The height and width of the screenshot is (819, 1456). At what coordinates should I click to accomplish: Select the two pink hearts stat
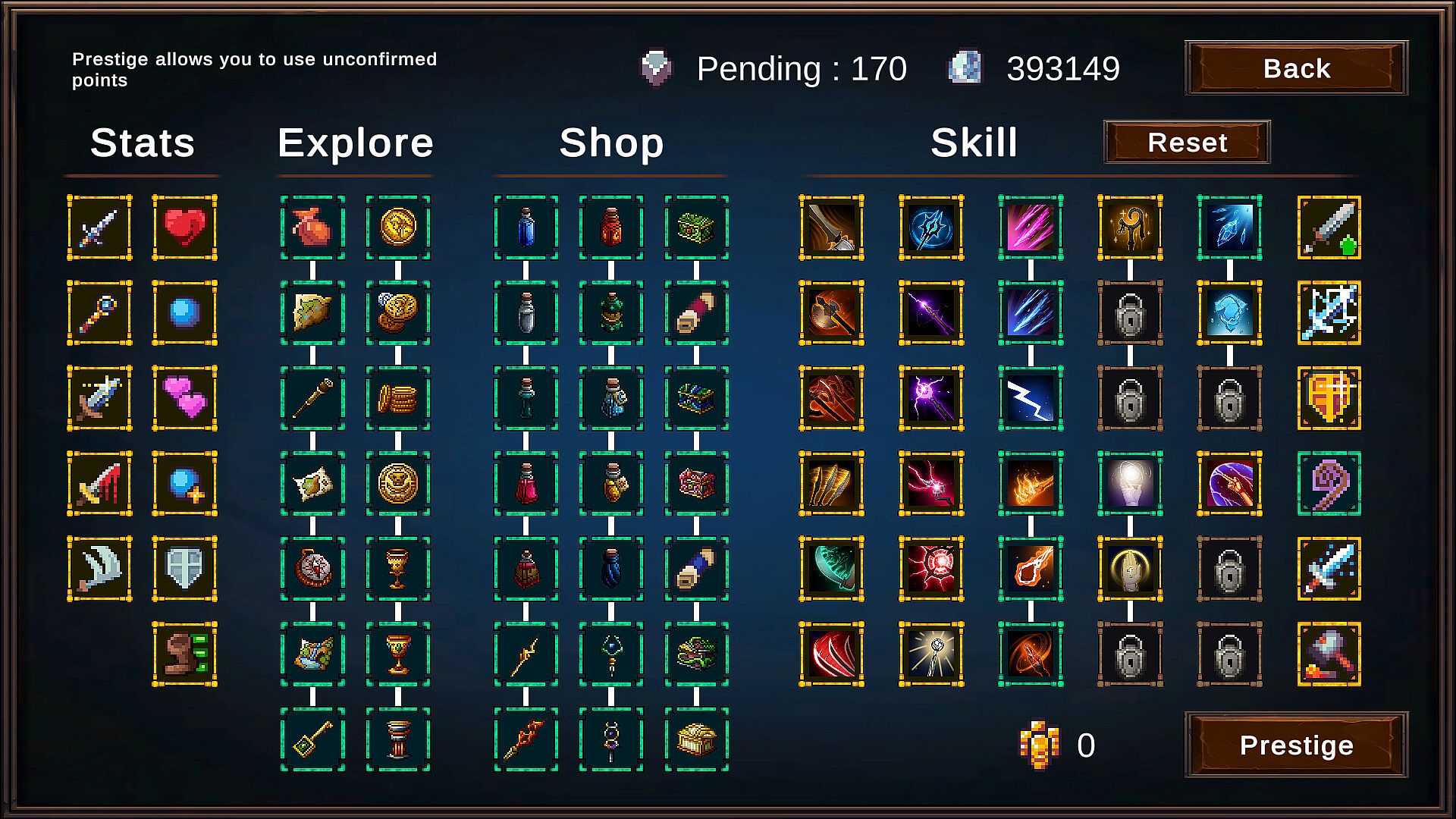[x=184, y=398]
